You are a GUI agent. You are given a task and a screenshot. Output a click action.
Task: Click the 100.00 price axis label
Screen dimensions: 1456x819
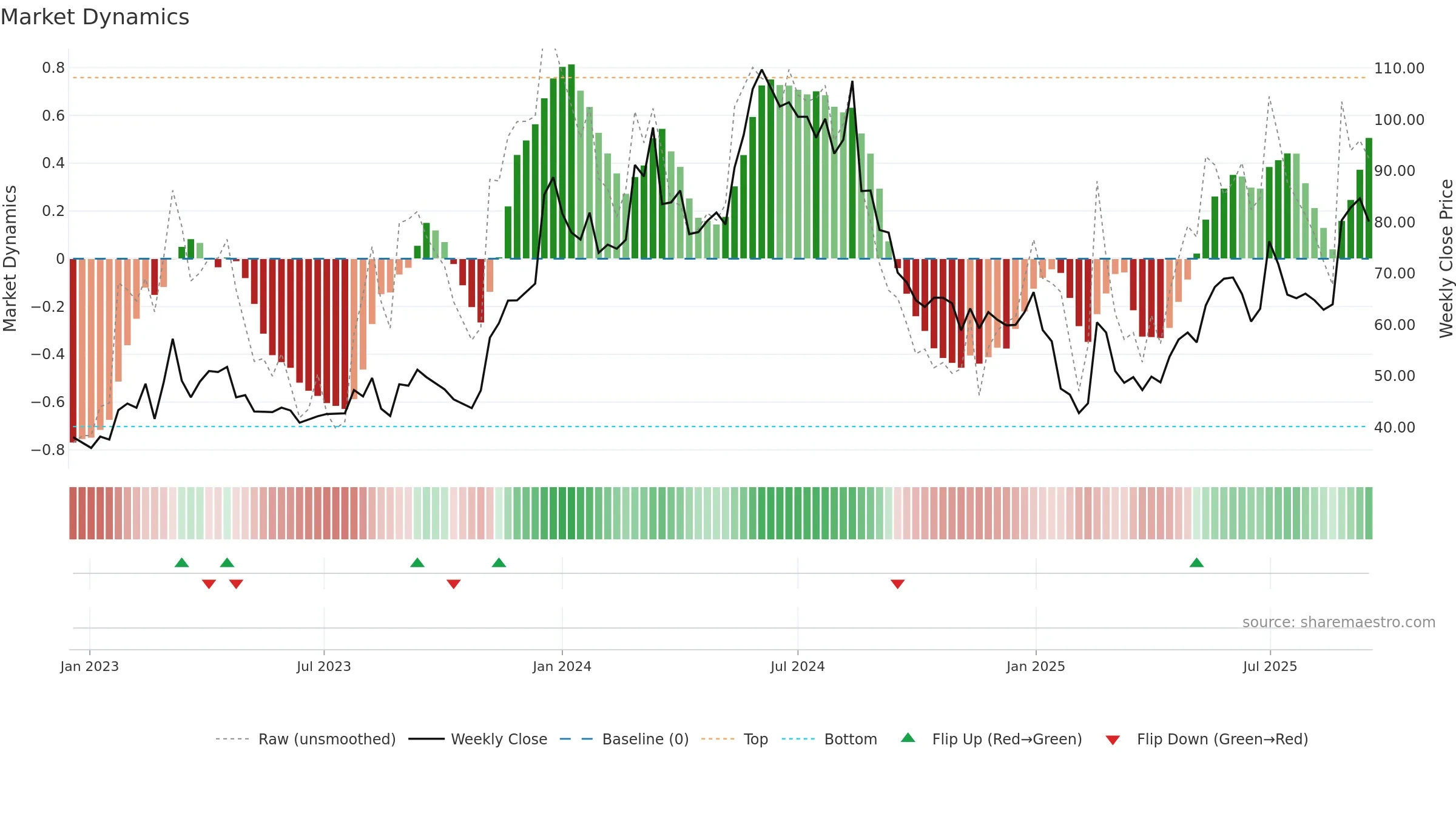point(1399,120)
